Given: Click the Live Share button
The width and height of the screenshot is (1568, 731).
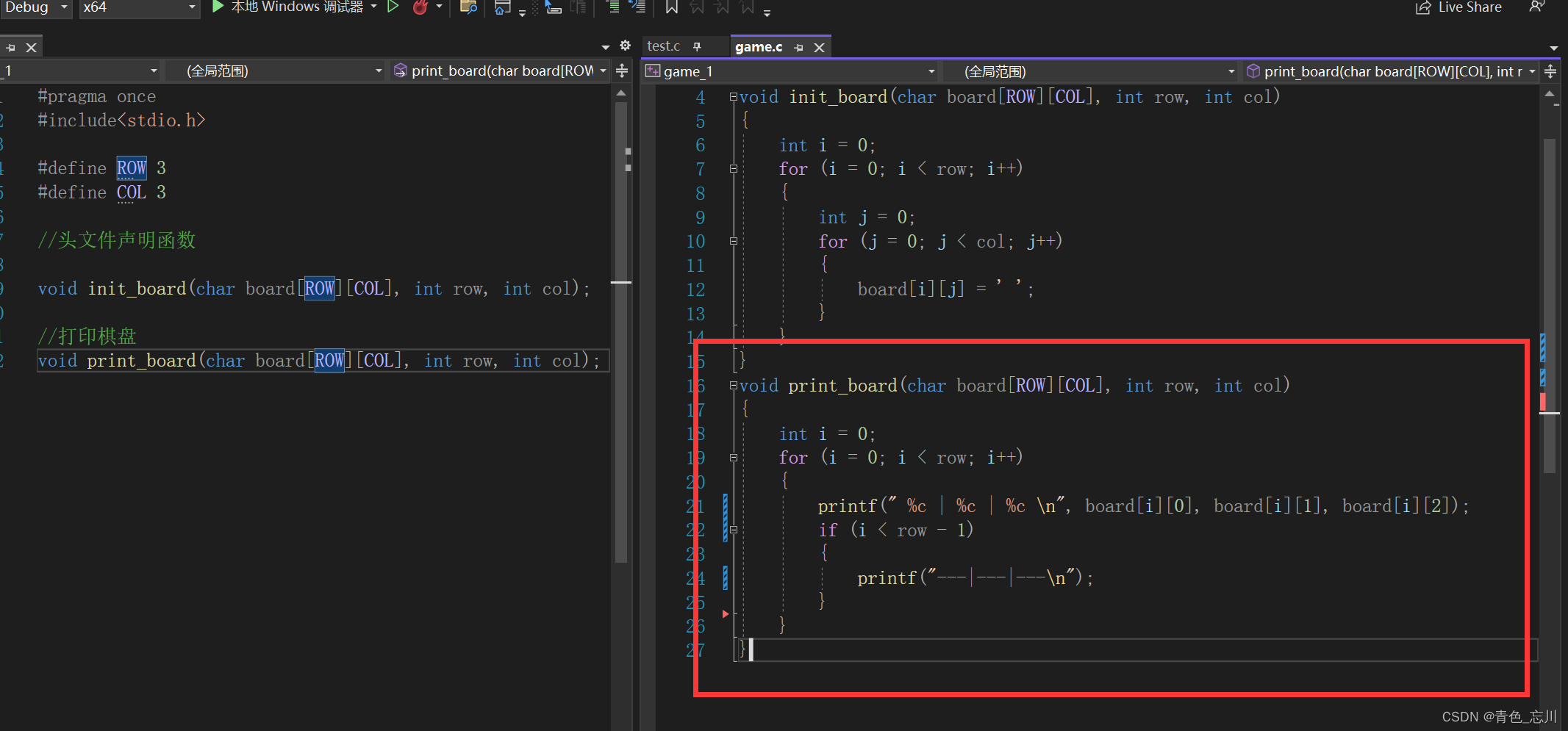Looking at the screenshot, I should pos(1459,7).
